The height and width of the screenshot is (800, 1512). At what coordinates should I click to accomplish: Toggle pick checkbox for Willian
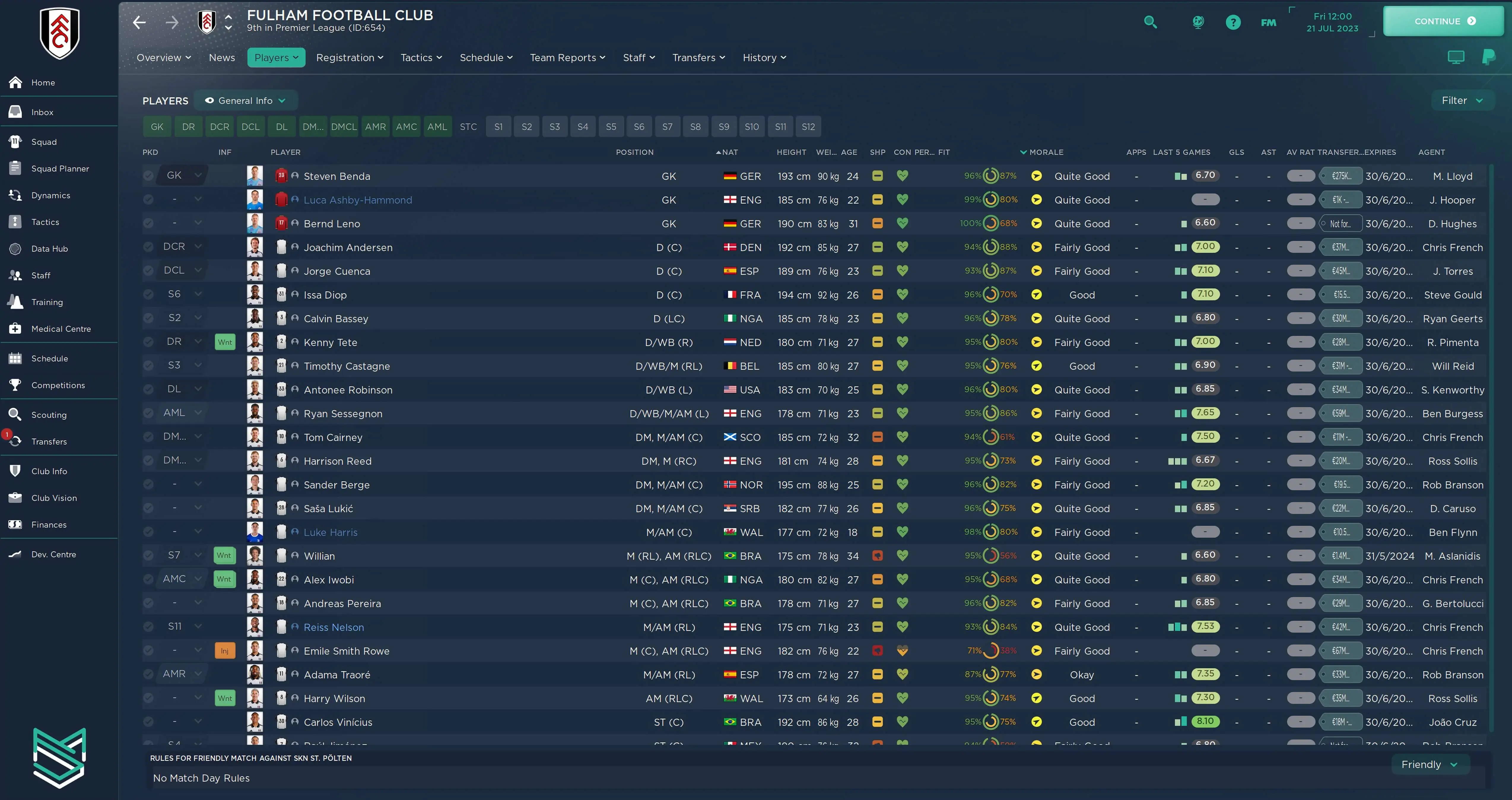[148, 555]
